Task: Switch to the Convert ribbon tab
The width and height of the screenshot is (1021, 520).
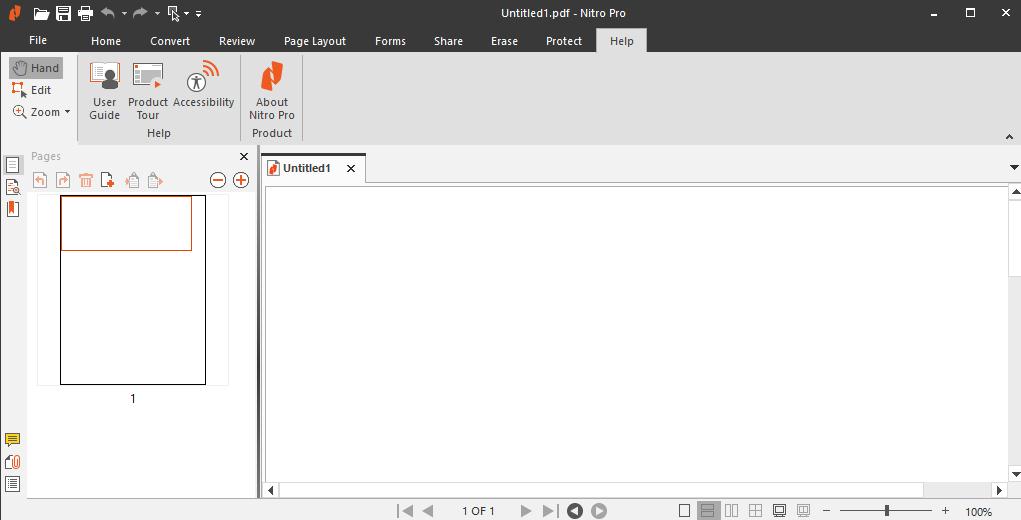Action: click(x=170, y=41)
